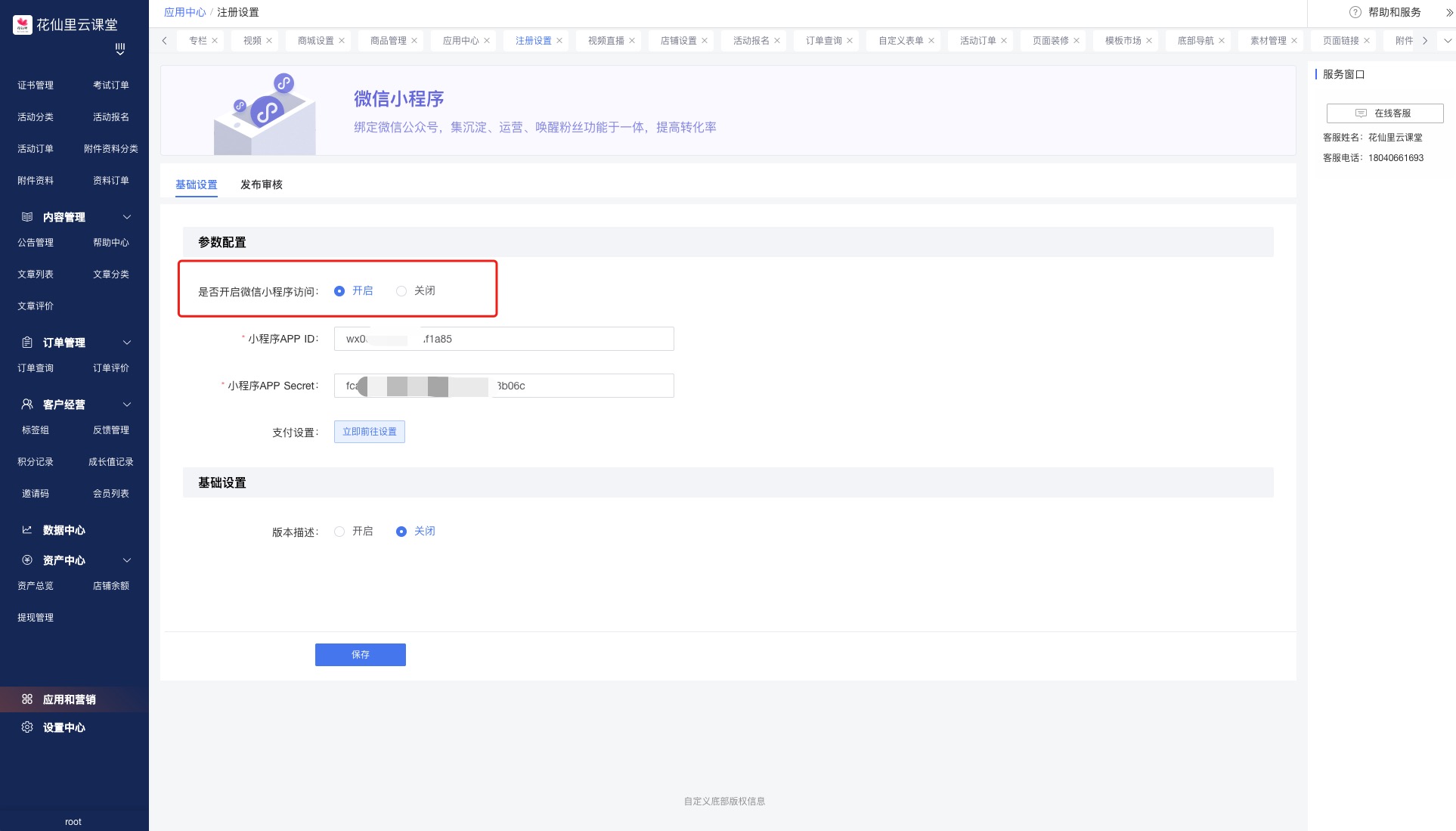Close the 店铺设置 tab
The height and width of the screenshot is (831, 1456).
[705, 41]
